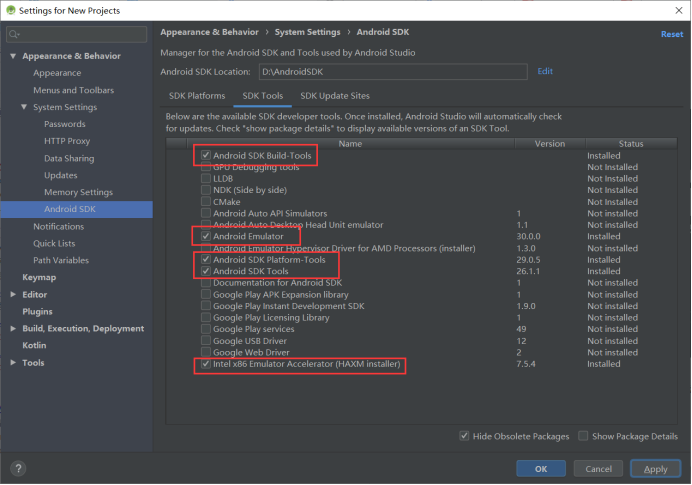Check Android Auto Desktop Head Unit emulator
The image size is (692, 485).
[x=206, y=225]
